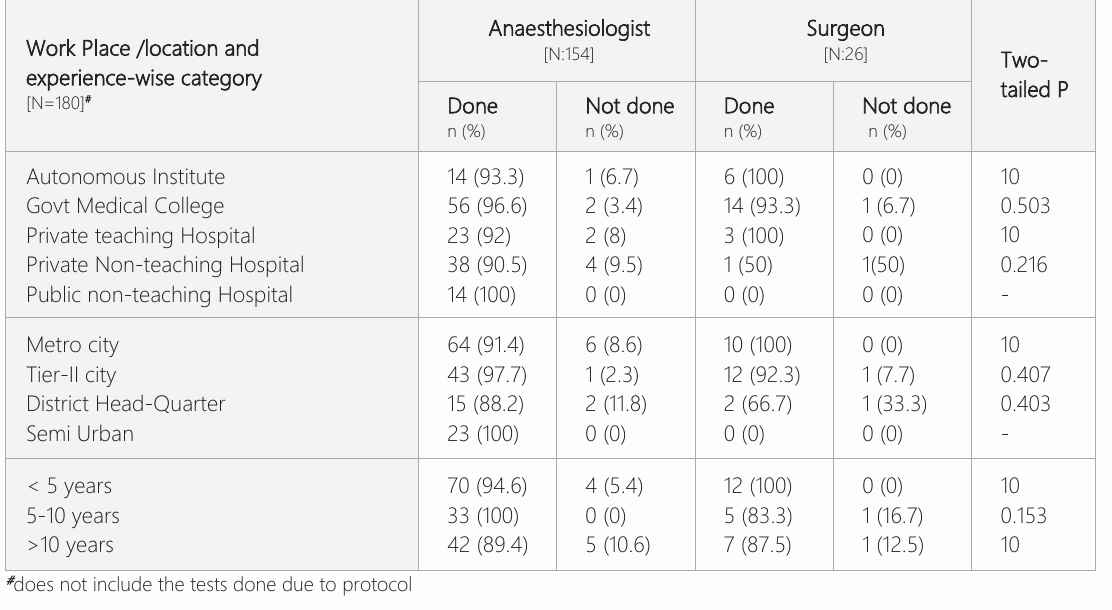Click the Surgeon column header
This screenshot has width=1112, height=610.
(x=845, y=29)
